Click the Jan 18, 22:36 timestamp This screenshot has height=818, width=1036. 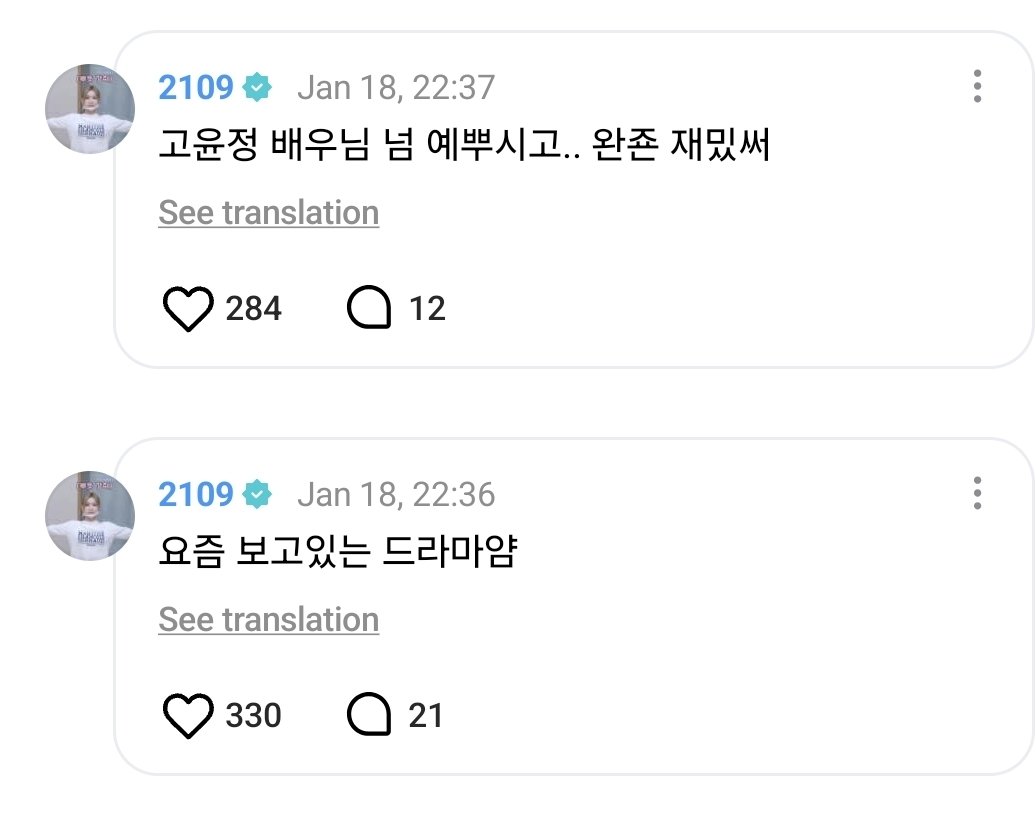tap(396, 495)
